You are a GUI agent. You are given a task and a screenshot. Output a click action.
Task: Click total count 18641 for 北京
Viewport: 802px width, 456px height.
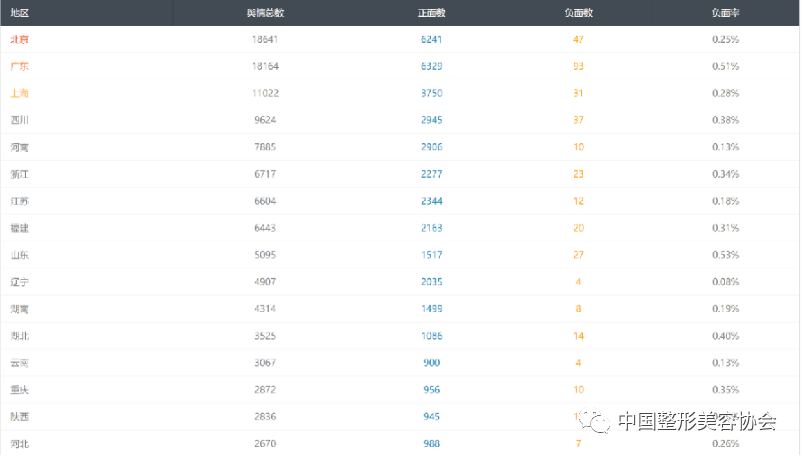click(265, 39)
